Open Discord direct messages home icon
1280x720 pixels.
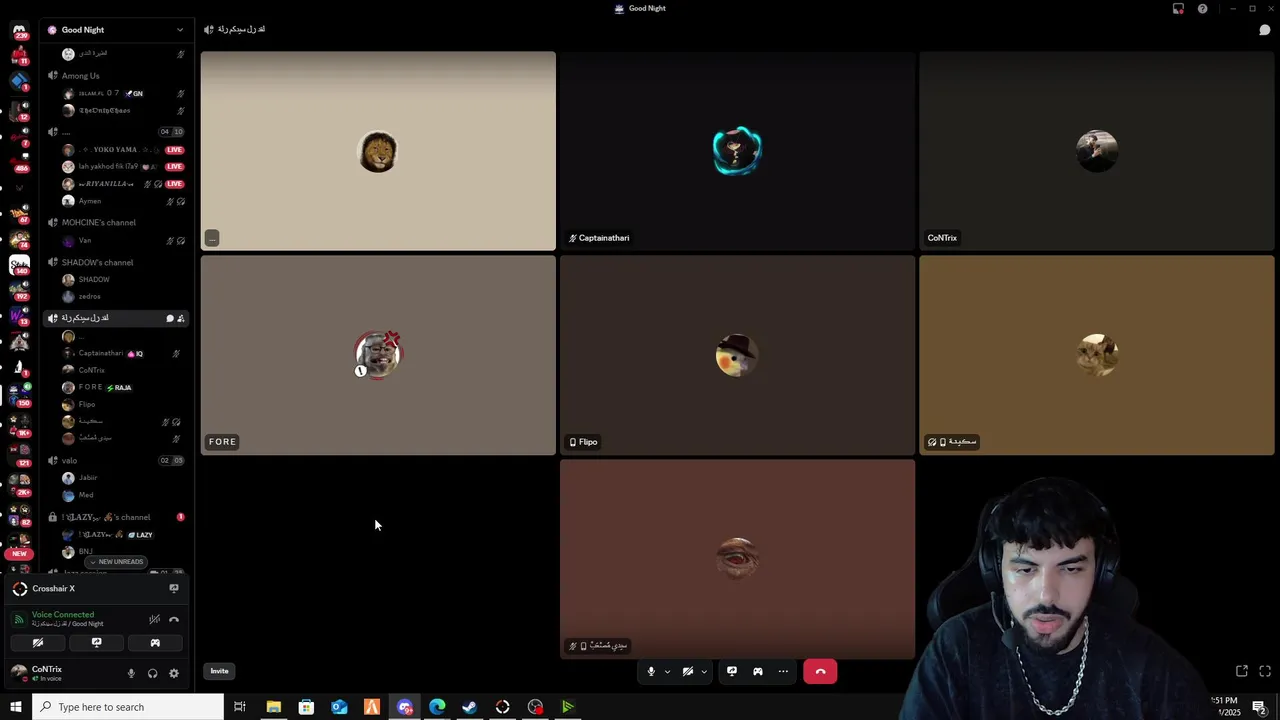pyautogui.click(x=19, y=31)
